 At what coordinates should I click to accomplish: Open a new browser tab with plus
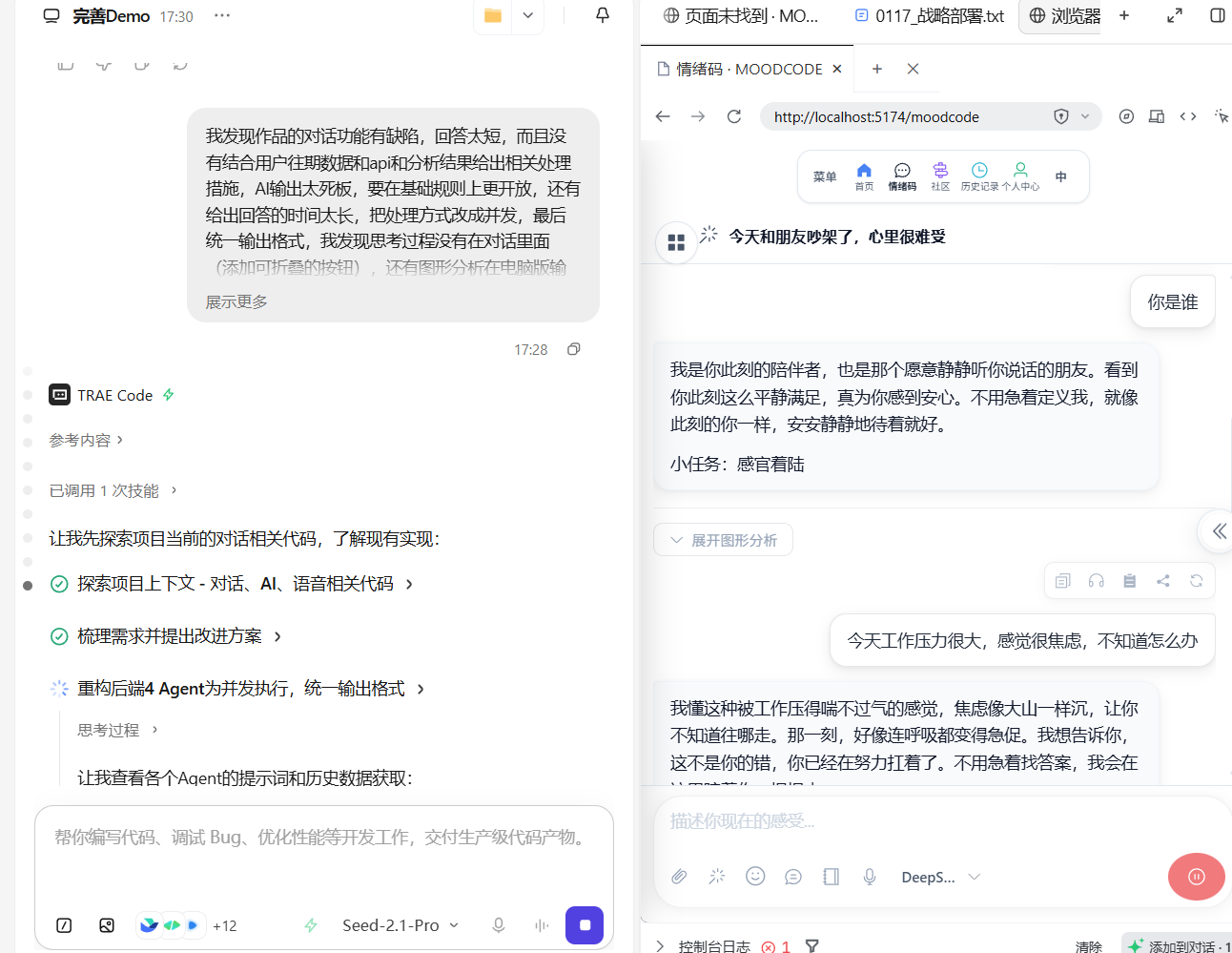pyautogui.click(x=877, y=69)
